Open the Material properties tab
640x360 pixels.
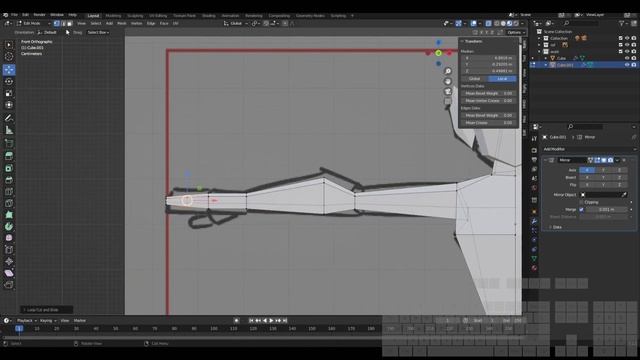click(534, 268)
